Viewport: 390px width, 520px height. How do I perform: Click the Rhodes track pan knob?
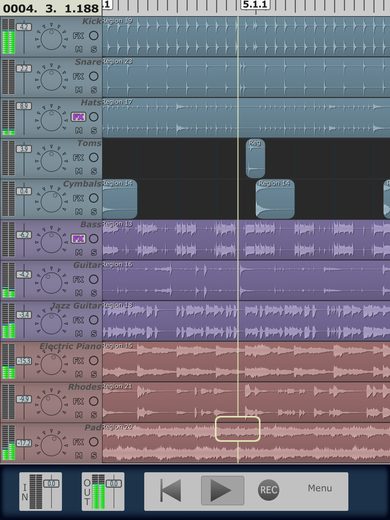(x=51, y=404)
